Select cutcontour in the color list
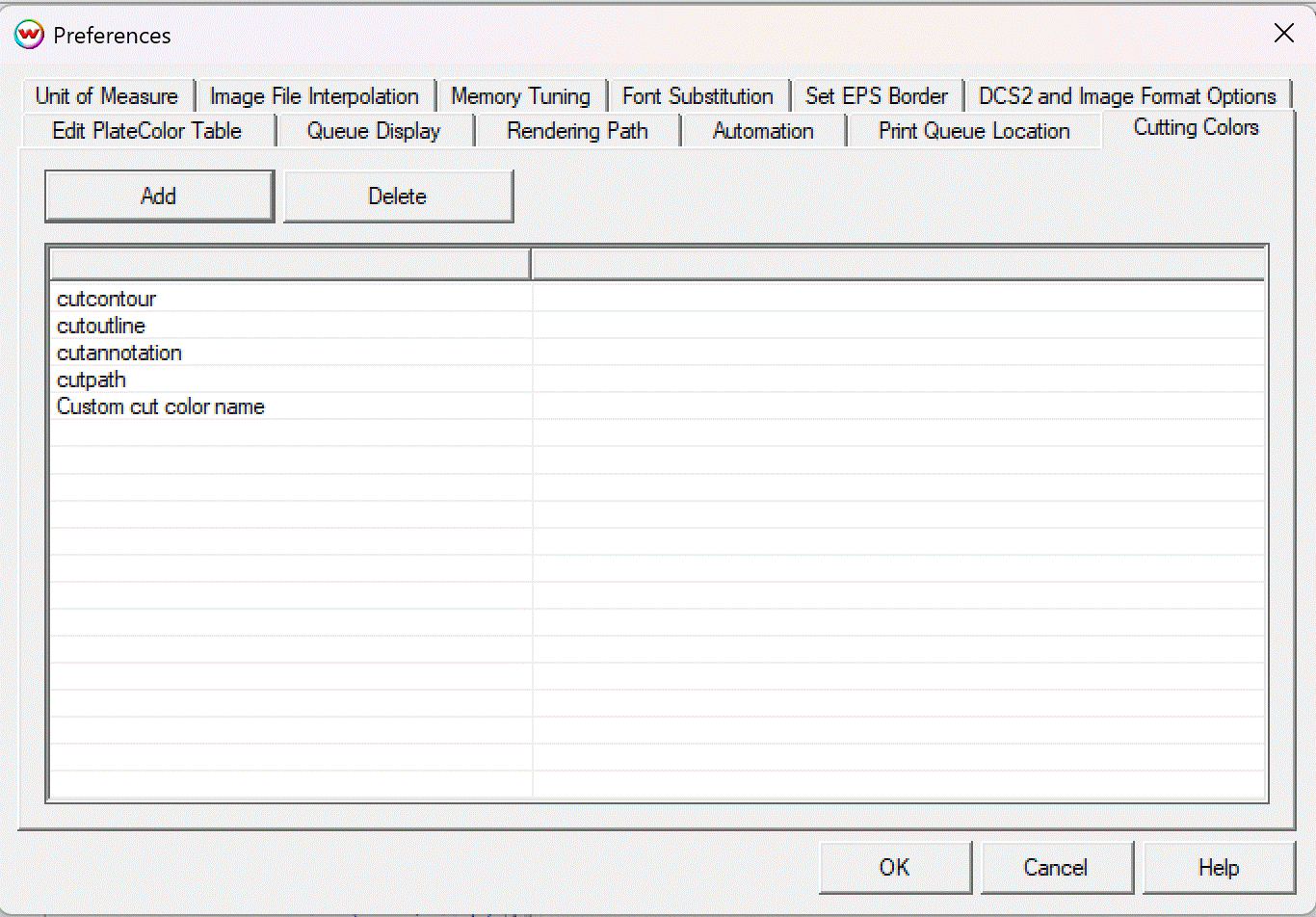 (107, 300)
